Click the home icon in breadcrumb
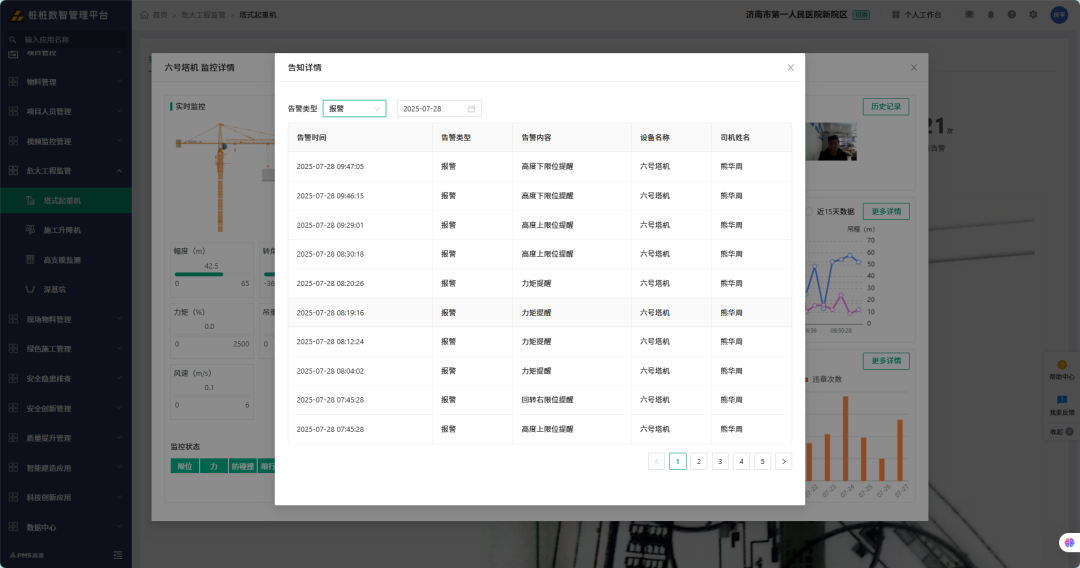Screen dimensions: 1080x568 (145, 14)
